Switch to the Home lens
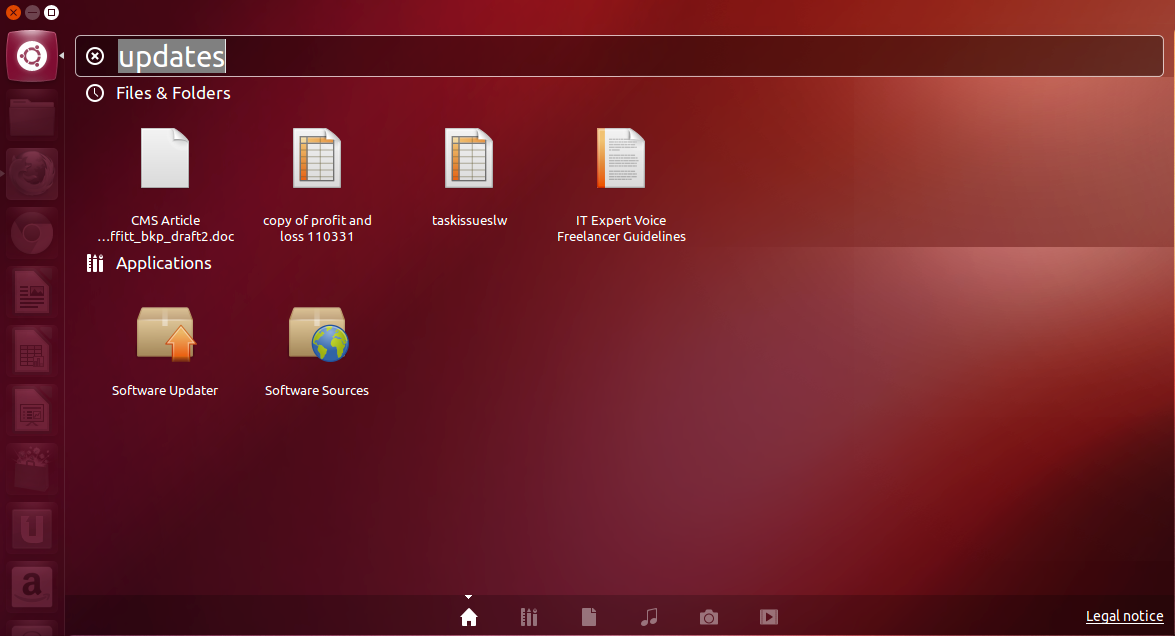Screen dimensions: 1175x636 pyautogui.click(x=469, y=617)
